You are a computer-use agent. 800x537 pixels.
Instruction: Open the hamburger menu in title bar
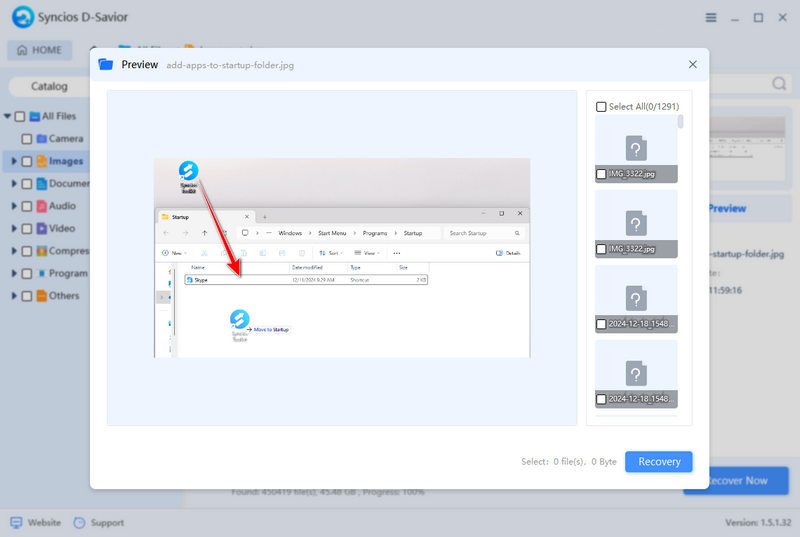click(711, 18)
